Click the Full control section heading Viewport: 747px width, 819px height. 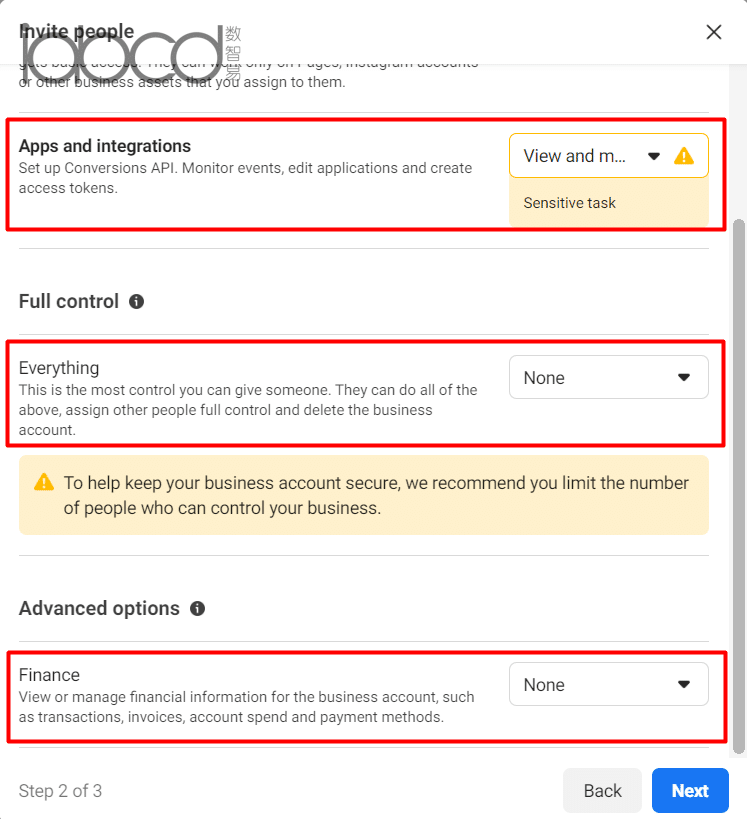pos(69,301)
